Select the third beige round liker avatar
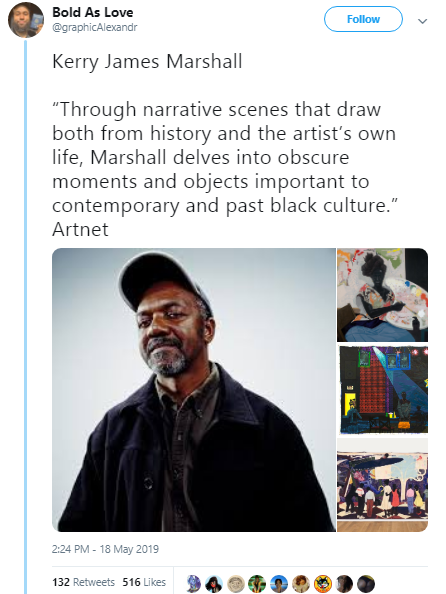This screenshot has width=446, height=594. [236, 583]
